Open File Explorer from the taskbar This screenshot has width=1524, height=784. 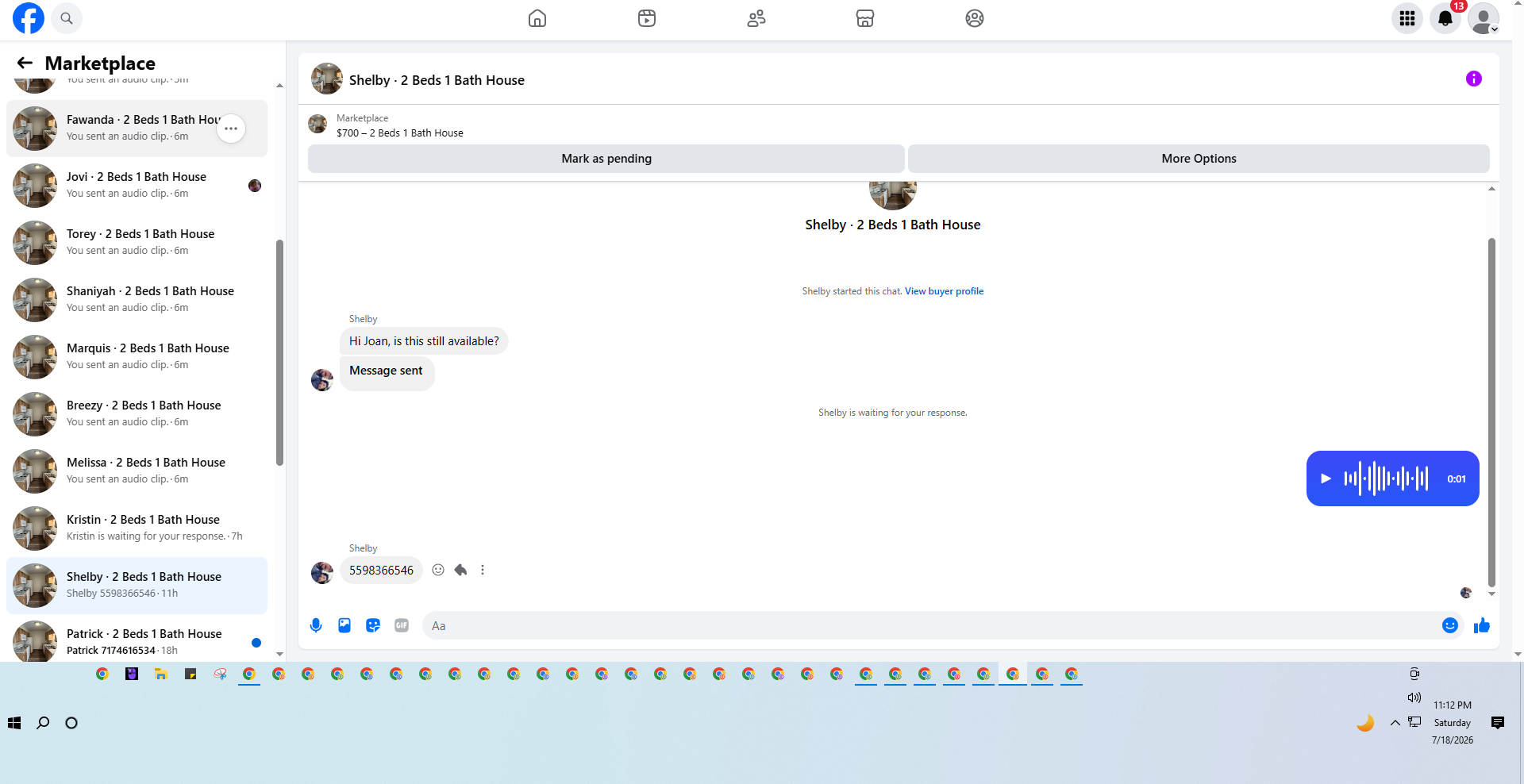(161, 674)
